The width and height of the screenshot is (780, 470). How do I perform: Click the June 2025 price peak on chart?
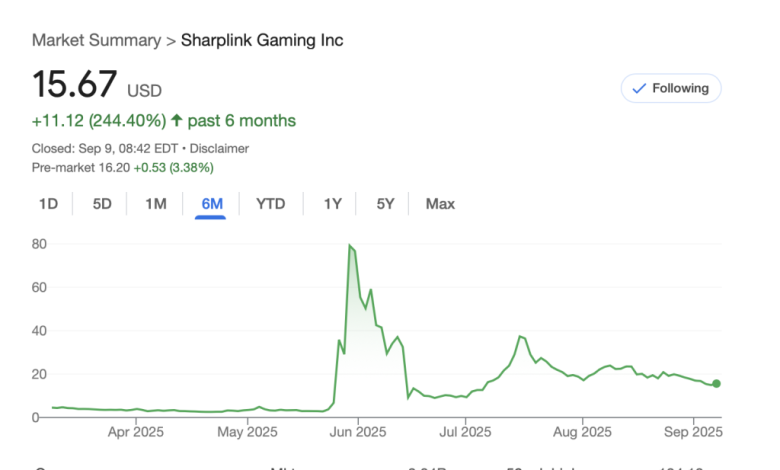point(350,245)
